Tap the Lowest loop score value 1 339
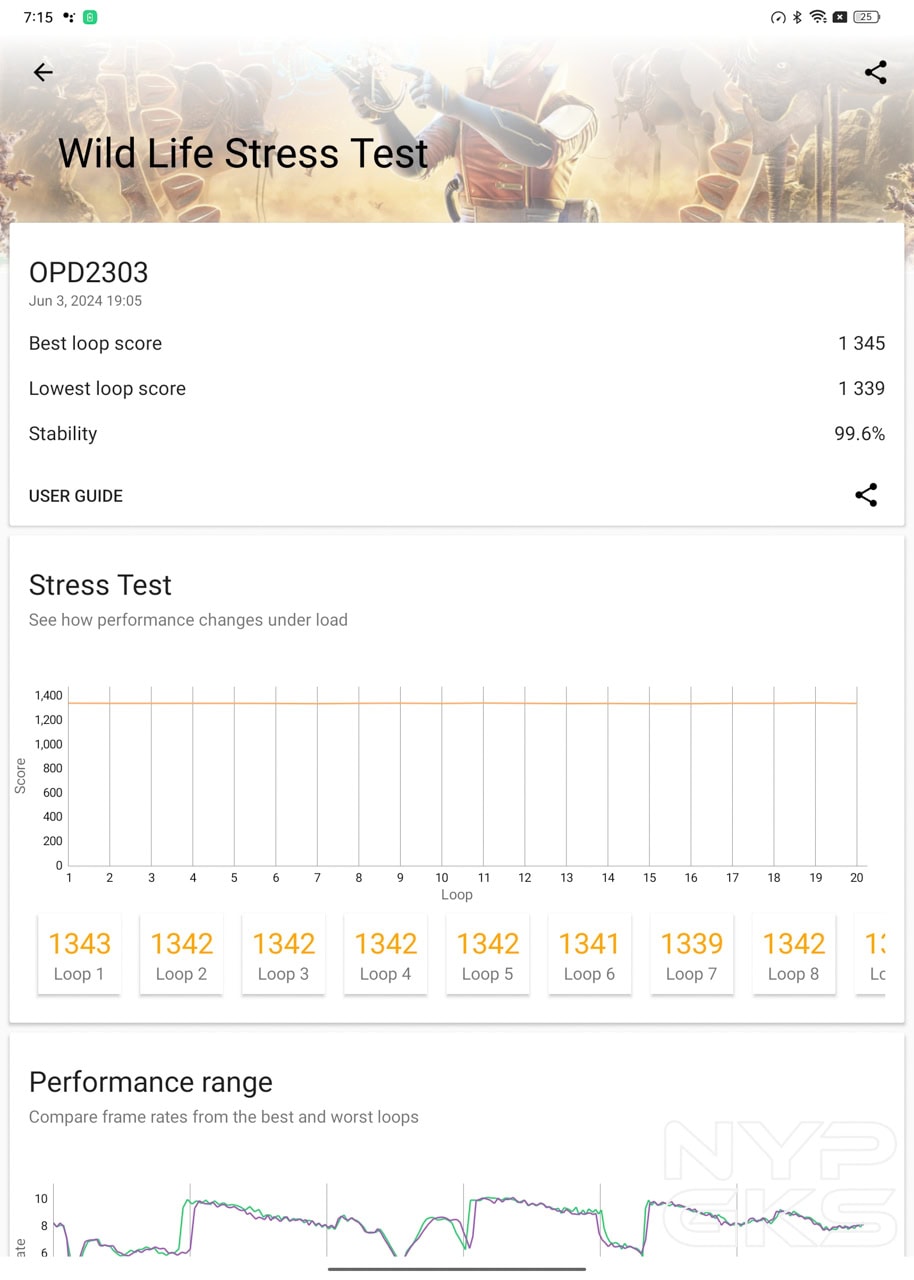The width and height of the screenshot is (914, 1280). [x=862, y=388]
